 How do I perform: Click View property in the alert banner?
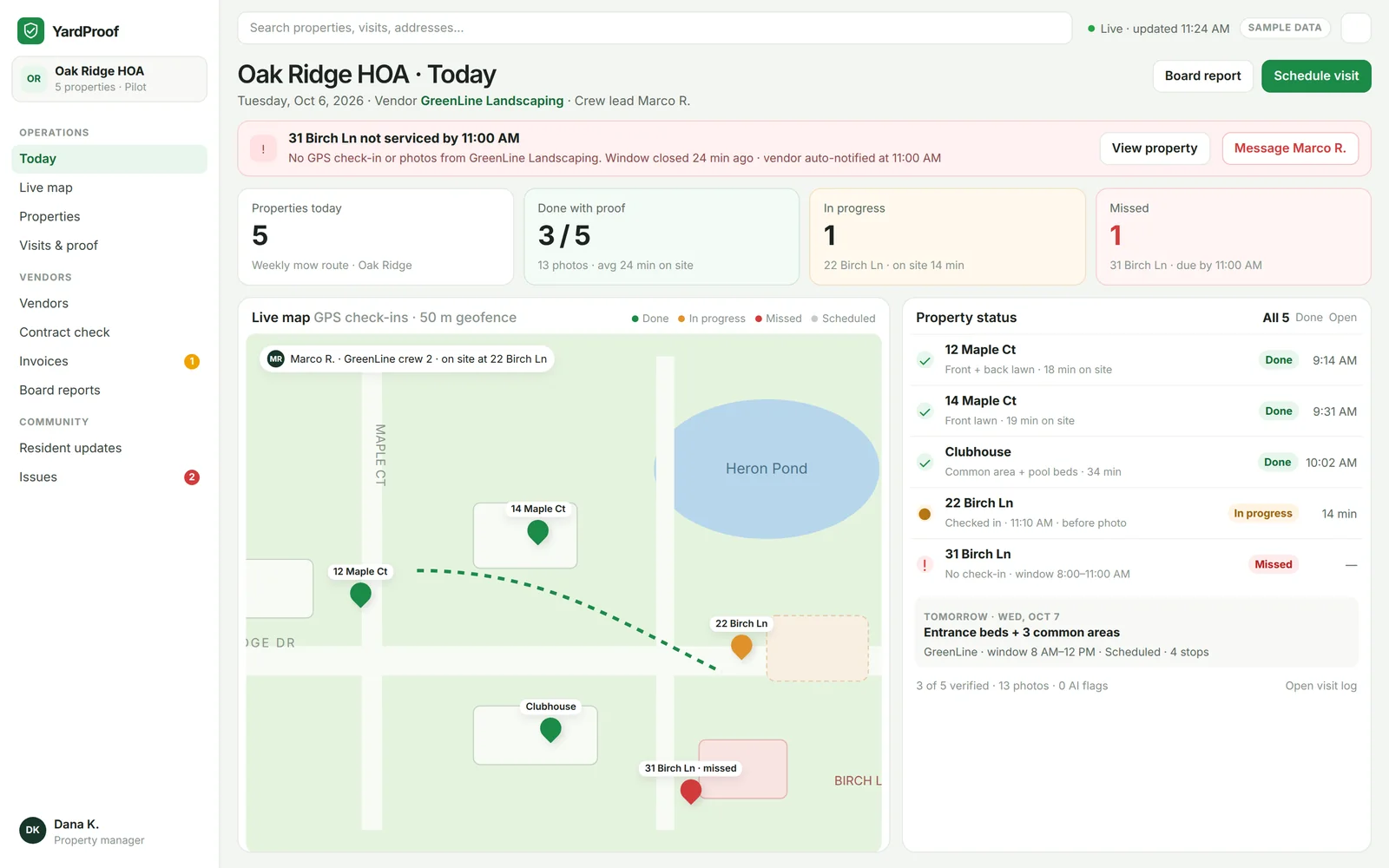(1155, 148)
